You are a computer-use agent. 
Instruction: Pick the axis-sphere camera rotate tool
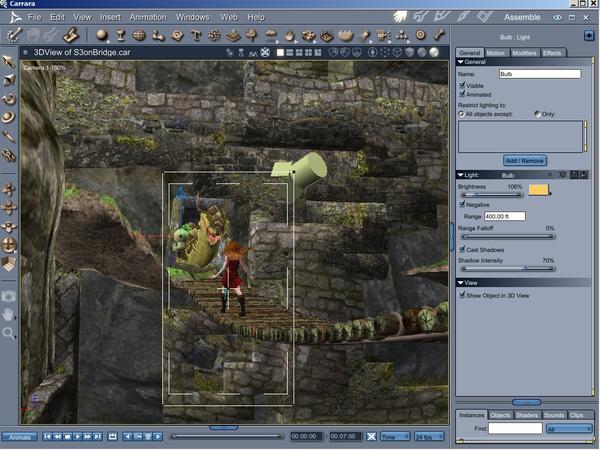point(8,245)
